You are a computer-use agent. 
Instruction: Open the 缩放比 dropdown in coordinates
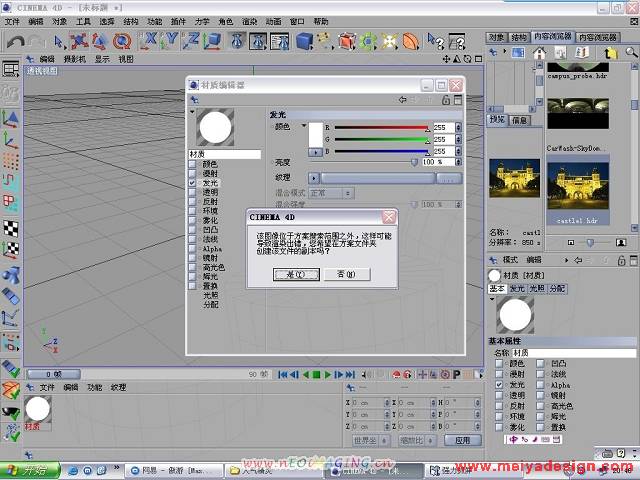coord(417,440)
